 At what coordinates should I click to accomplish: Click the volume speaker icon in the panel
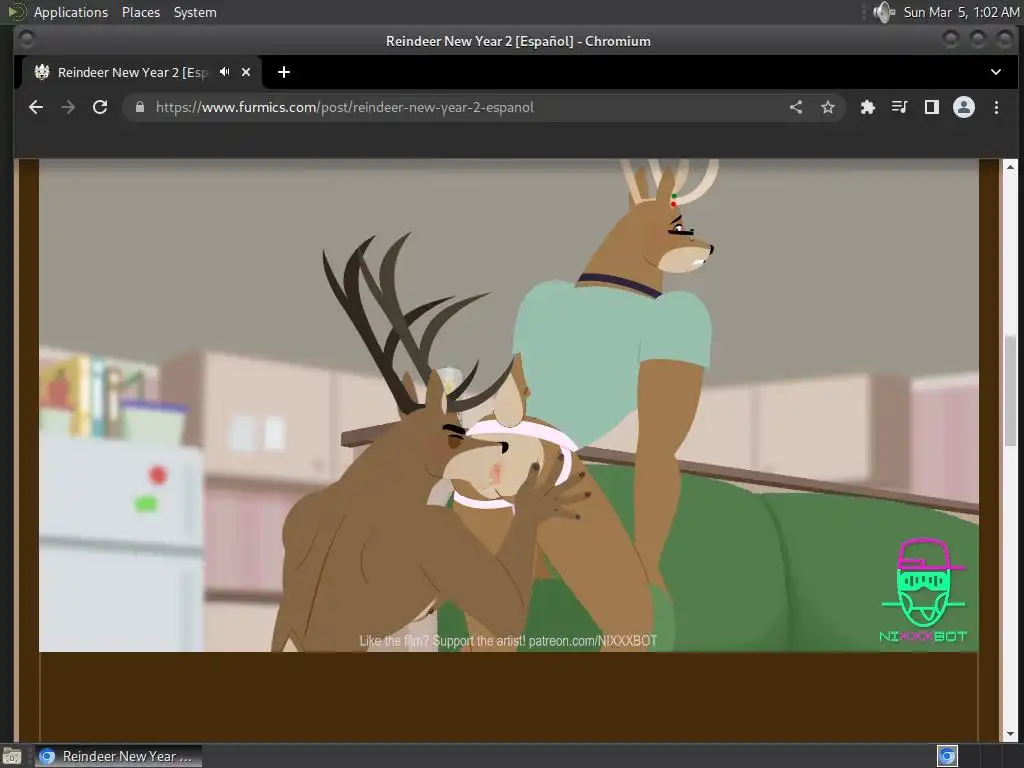884,12
